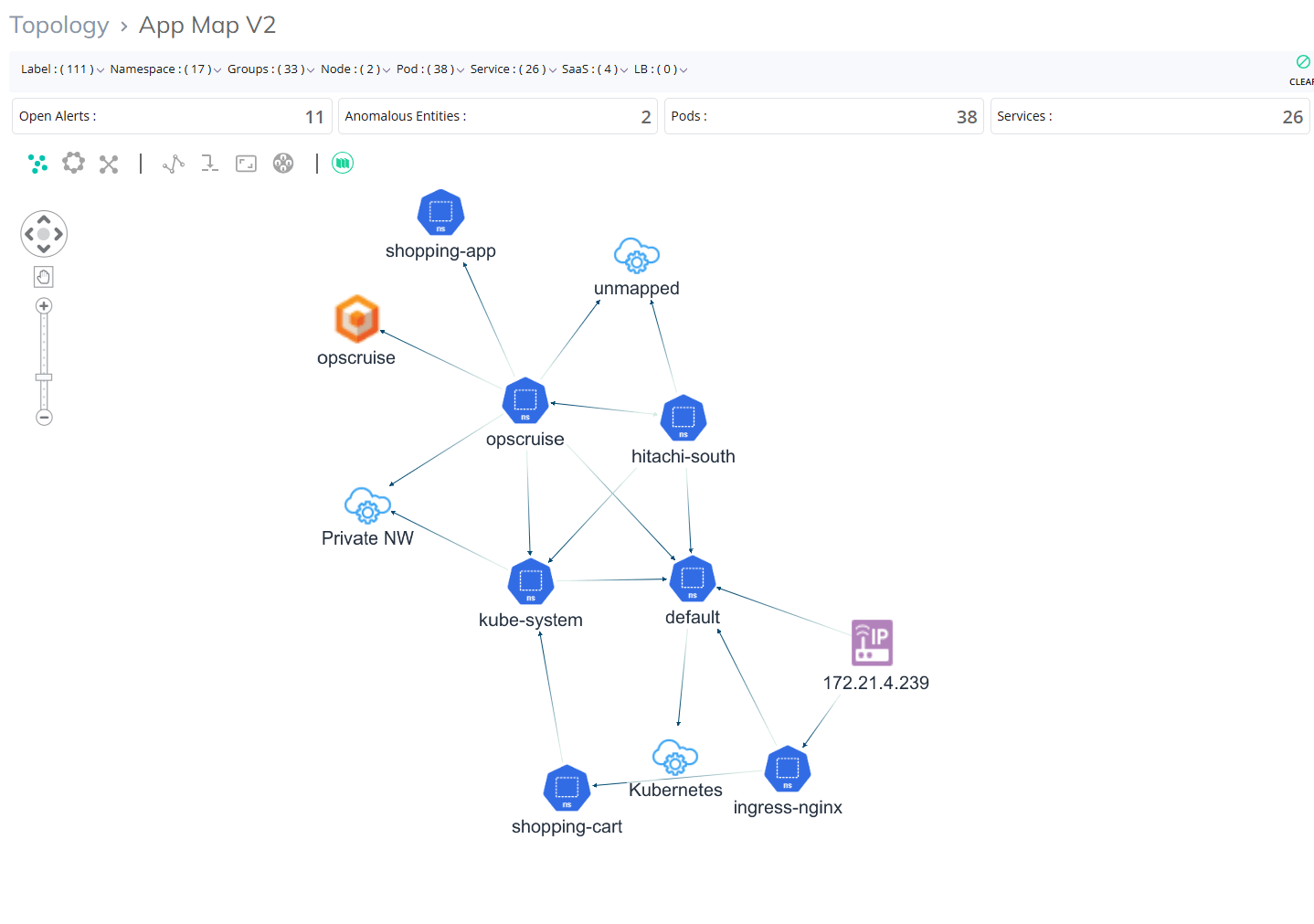
Task: Choose the radial cross layout icon
Action: tap(109, 165)
